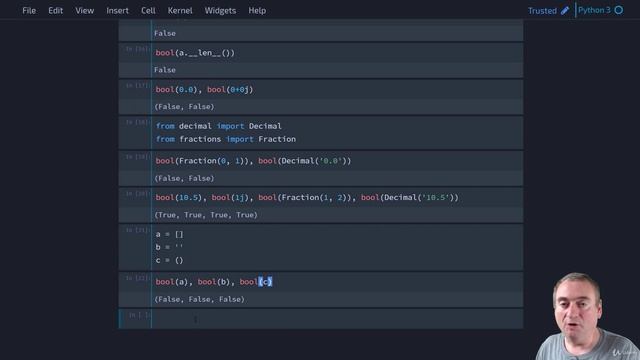Image resolution: width=640 pixels, height=360 pixels.
Task: Open the Widgets menu
Action: click(x=220, y=11)
